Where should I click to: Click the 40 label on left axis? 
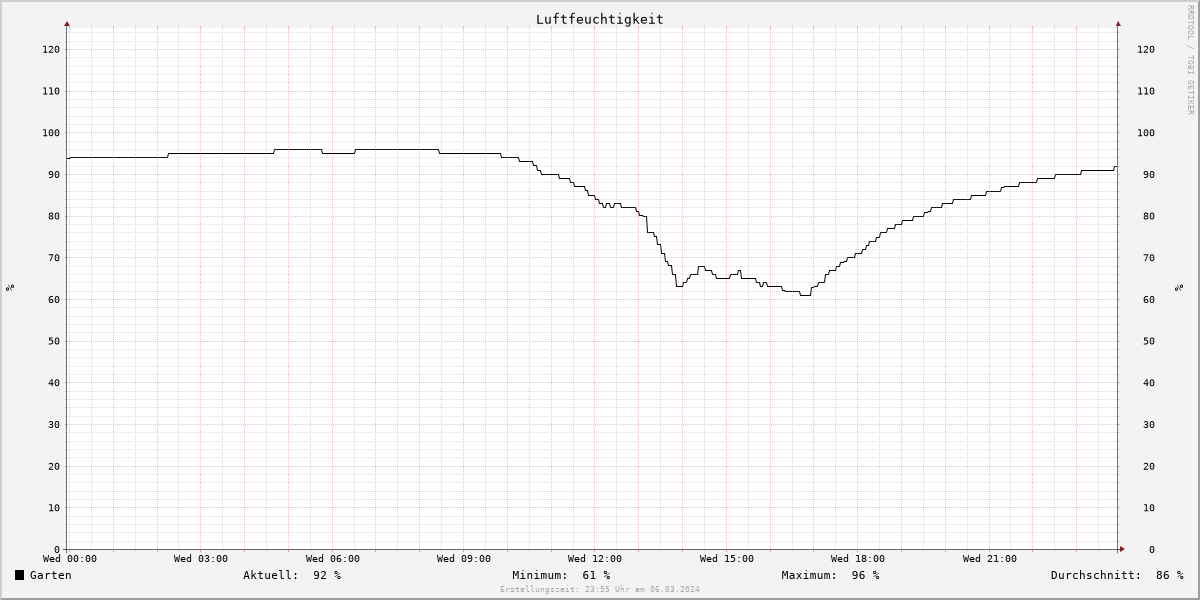(x=54, y=383)
